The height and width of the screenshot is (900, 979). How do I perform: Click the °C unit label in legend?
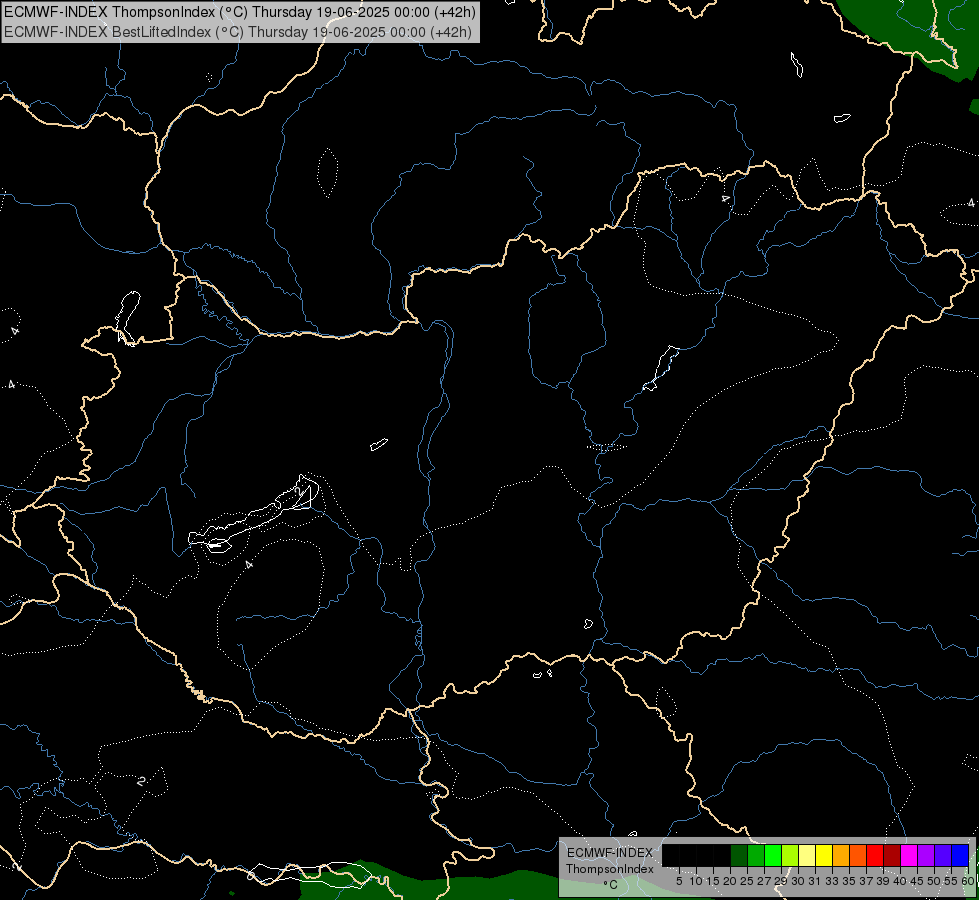610,885
